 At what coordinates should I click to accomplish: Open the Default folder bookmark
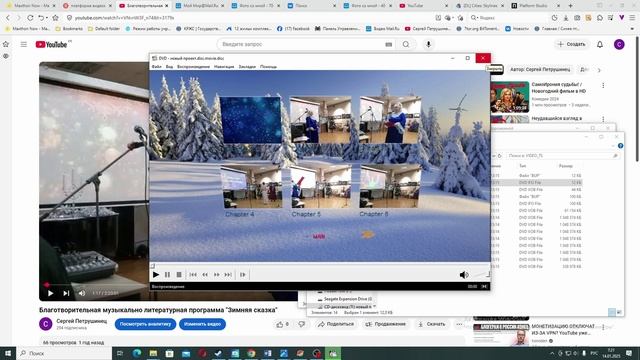click(104, 29)
